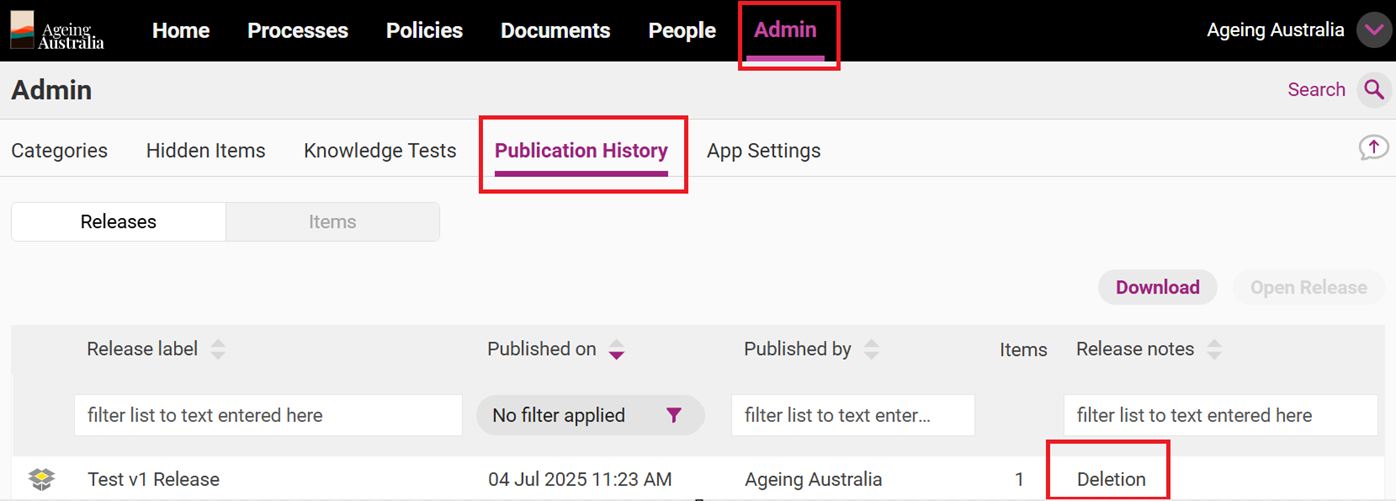The width and height of the screenshot is (1396, 501).
Task: Click the search magnifier icon
Action: pyautogui.click(x=1374, y=90)
